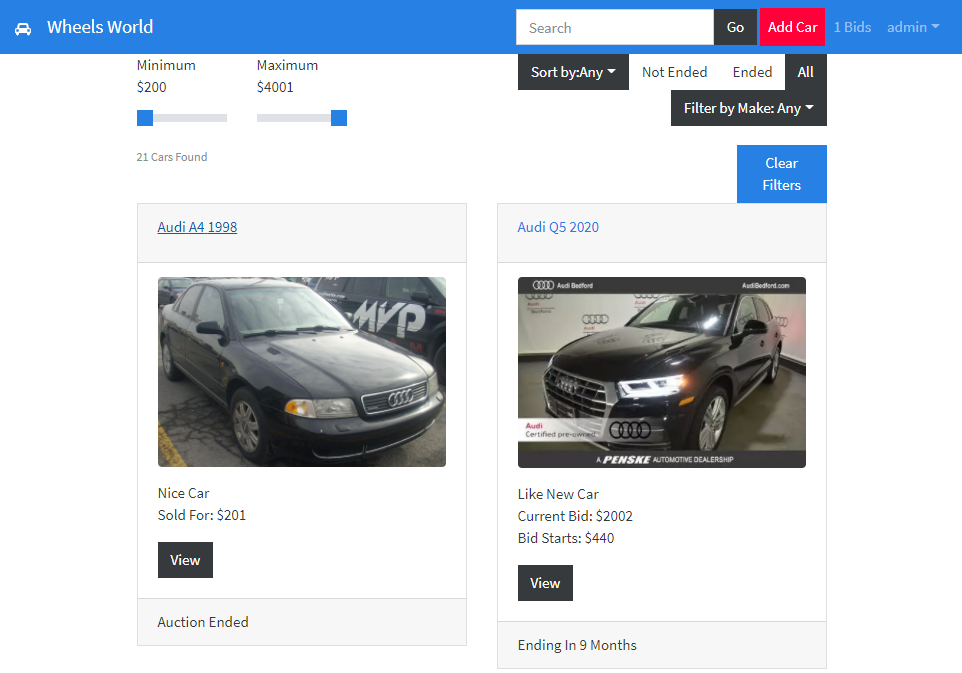Viewport: 962px width, 673px height.
Task: Open the Audi A4 1998 title link
Action: pos(197,227)
